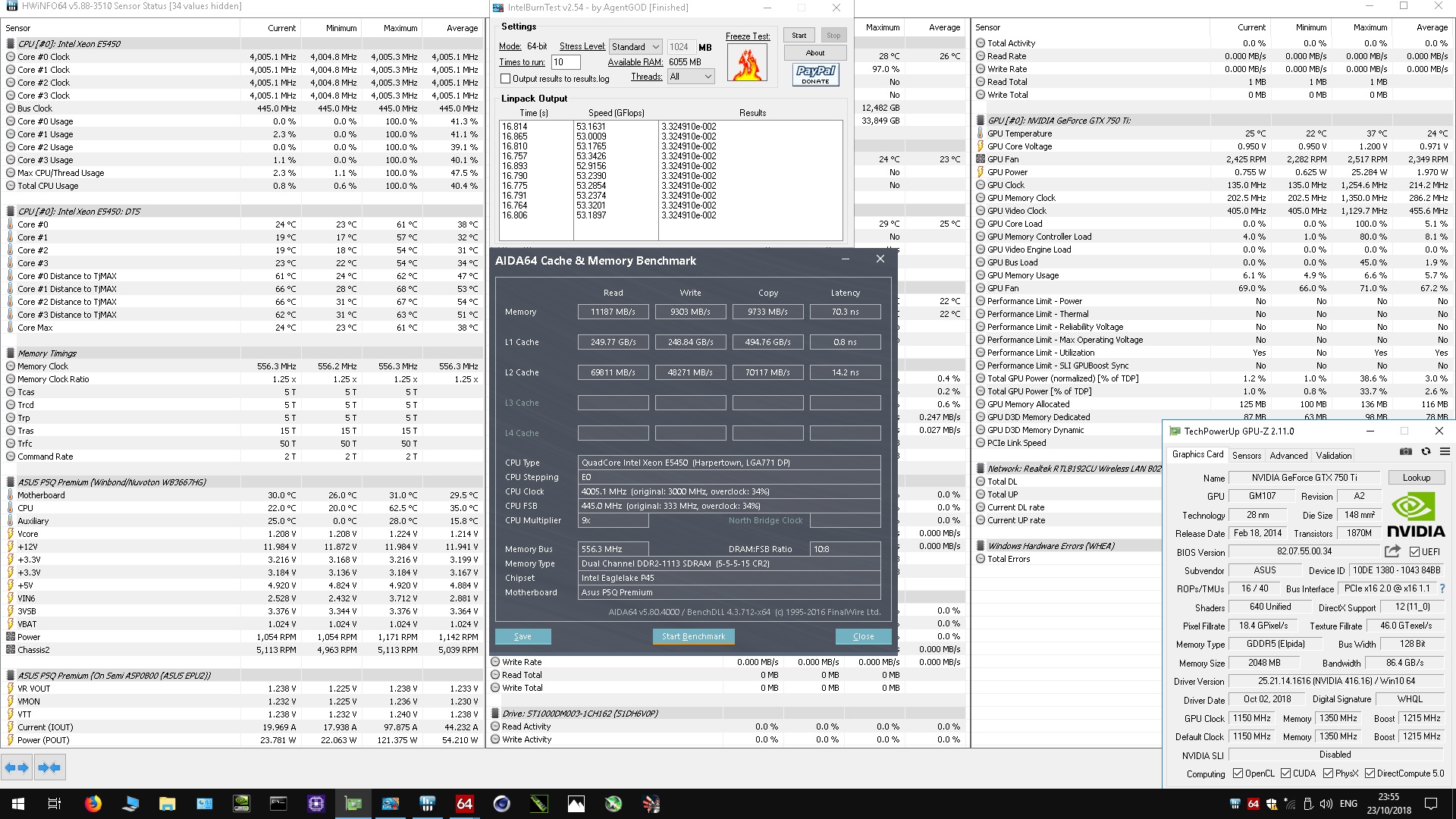Viewport: 1456px width, 819px height.
Task: Toggle the DirectCompute 5.0 checkbox
Action: coord(1370,773)
